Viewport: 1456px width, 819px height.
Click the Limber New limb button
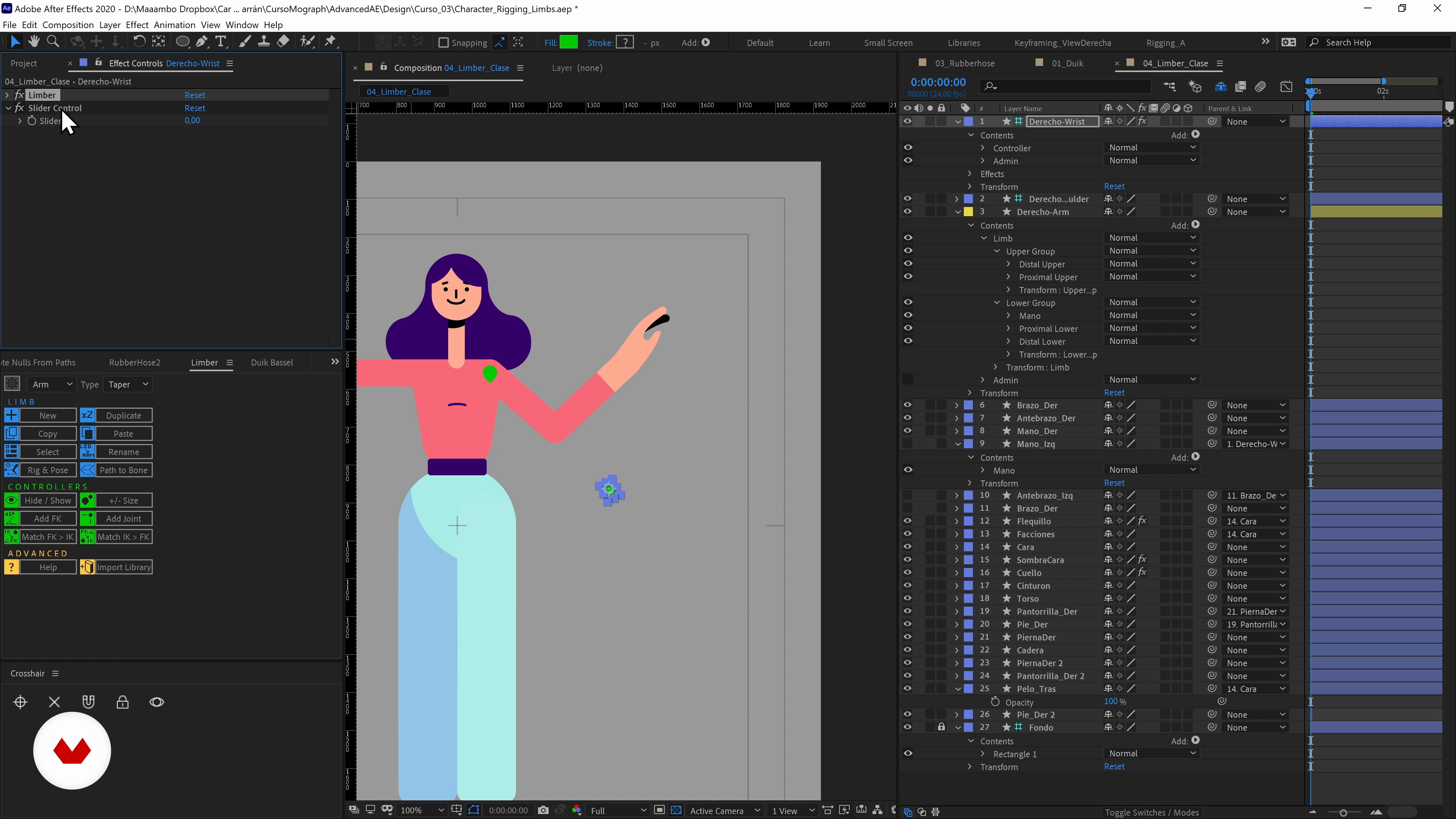tap(47, 416)
